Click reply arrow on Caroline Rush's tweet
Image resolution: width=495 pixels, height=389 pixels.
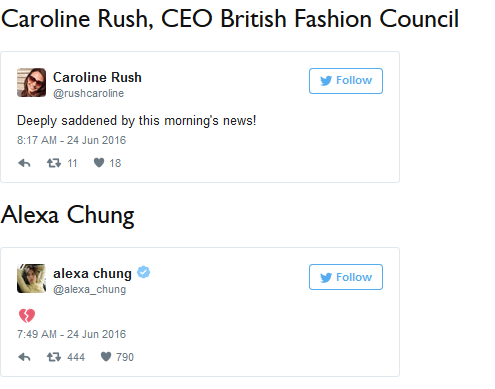24,163
